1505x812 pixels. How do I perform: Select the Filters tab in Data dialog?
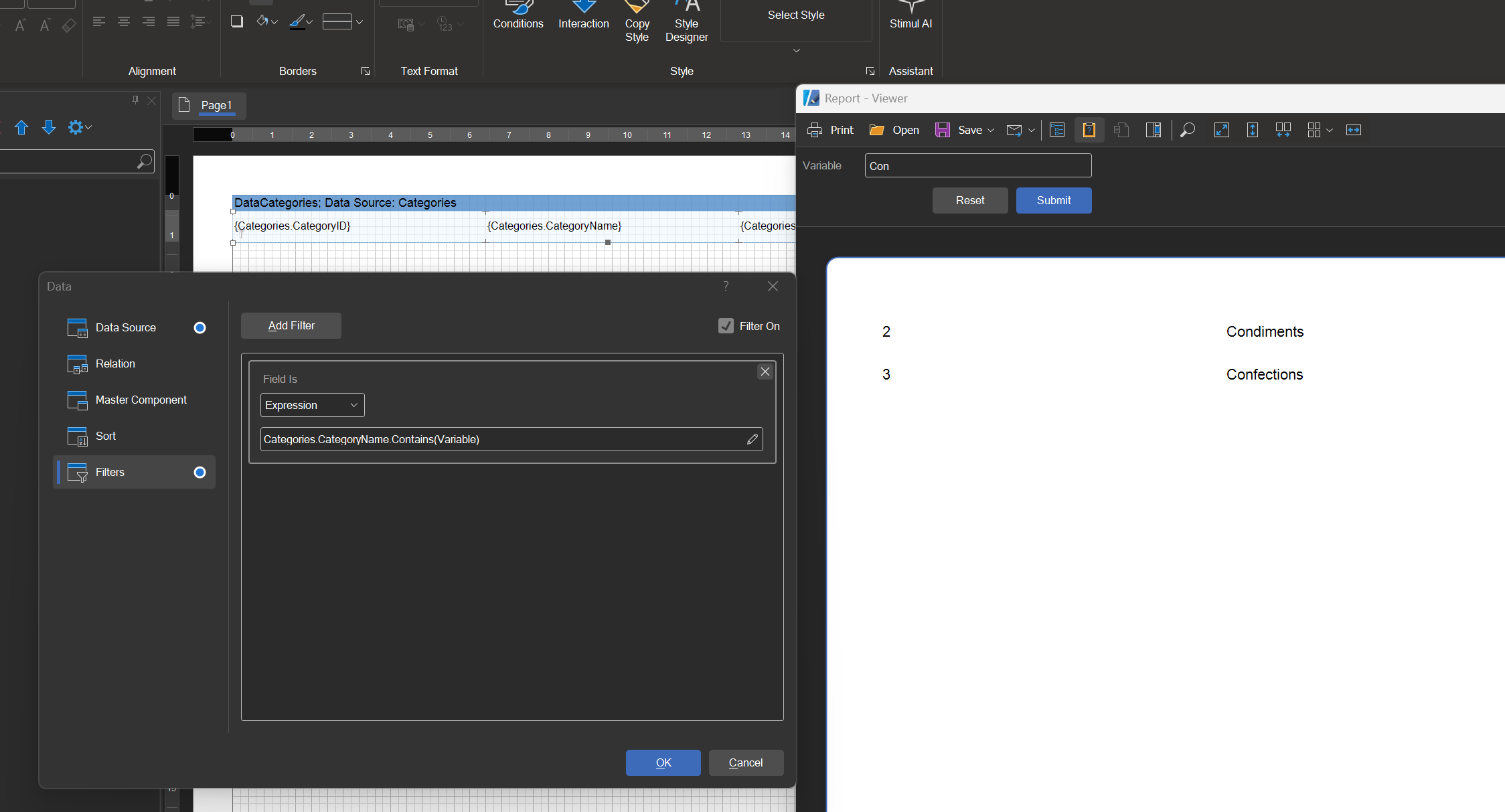tap(134, 472)
